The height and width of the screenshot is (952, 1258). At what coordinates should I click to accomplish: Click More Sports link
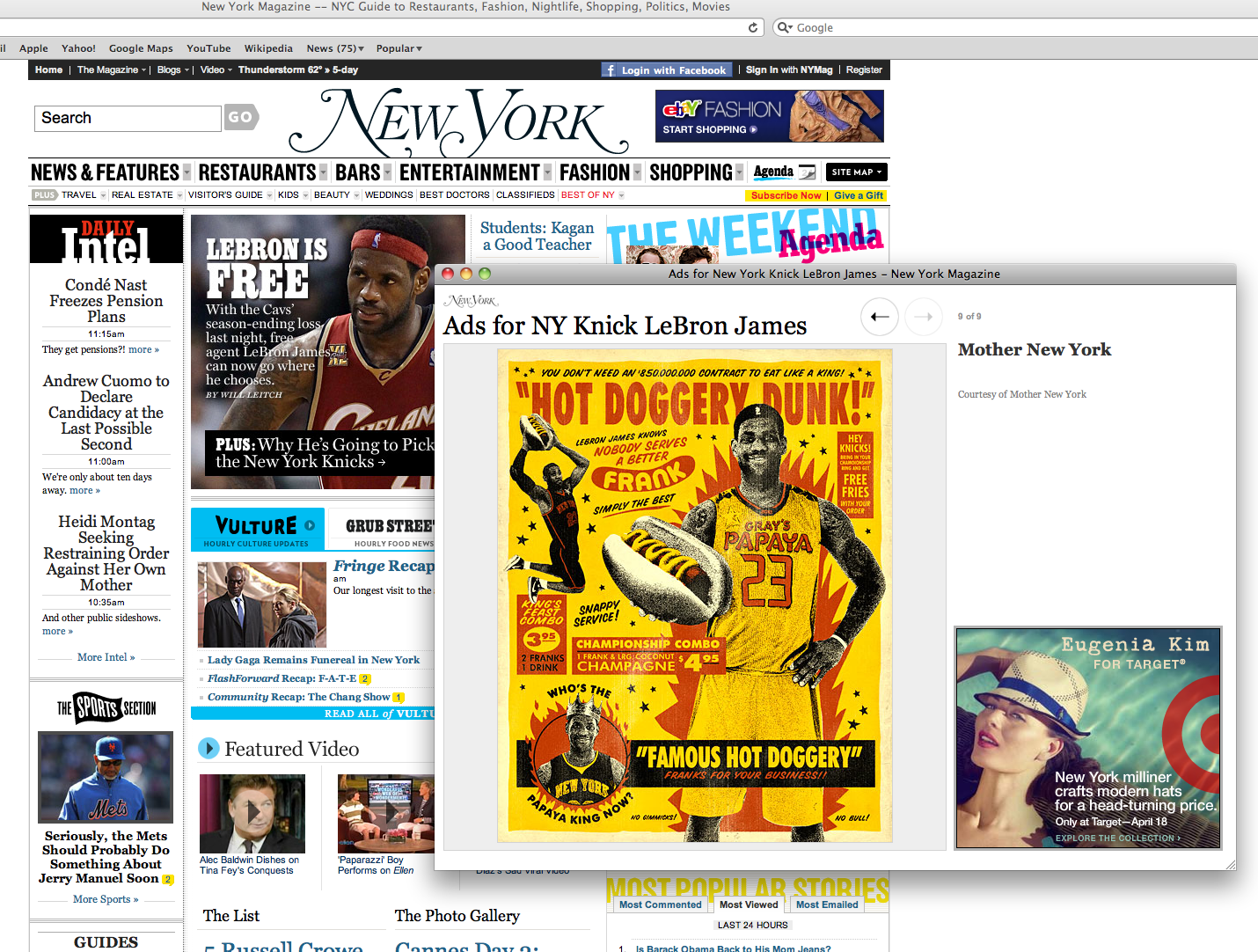point(106,899)
